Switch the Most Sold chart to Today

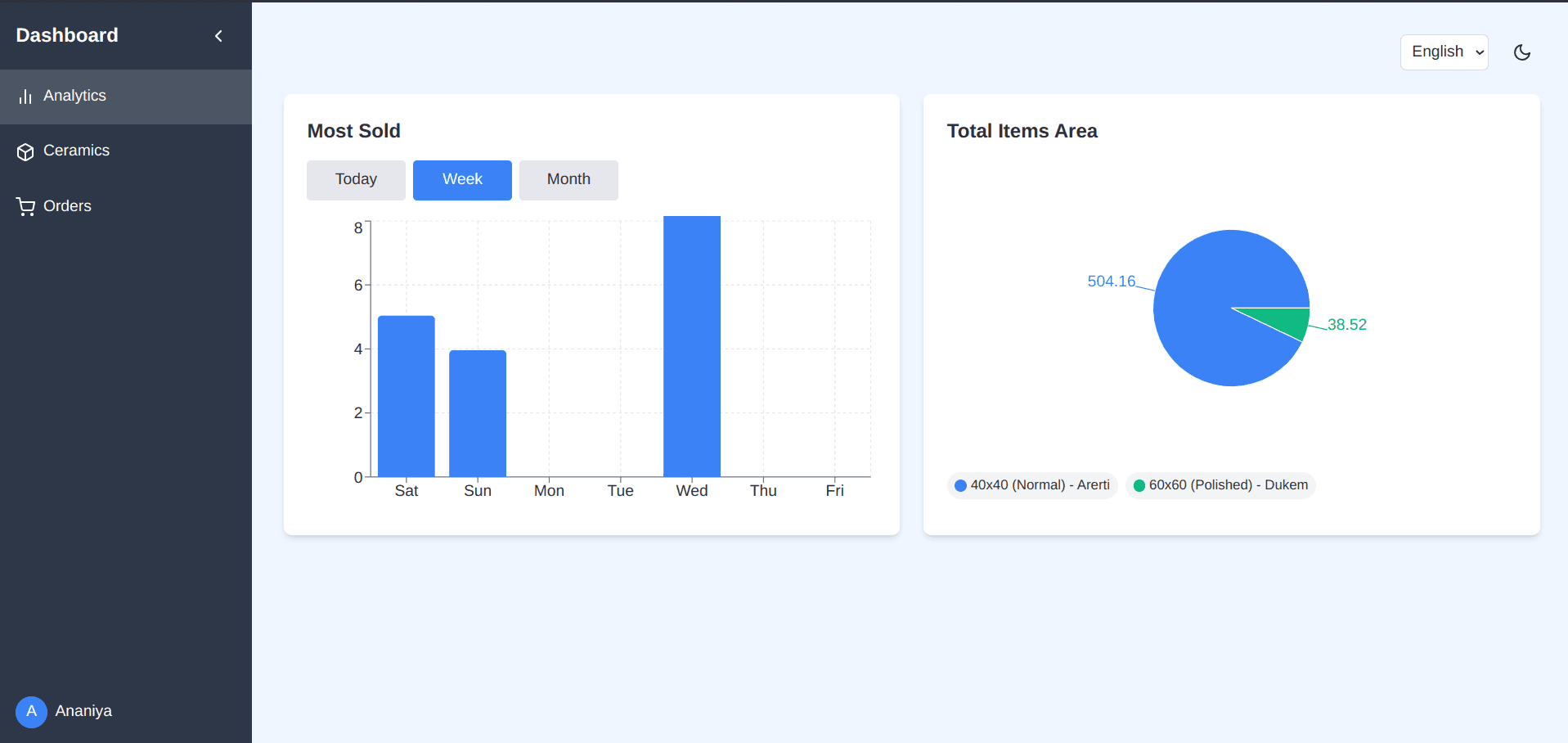(x=356, y=180)
